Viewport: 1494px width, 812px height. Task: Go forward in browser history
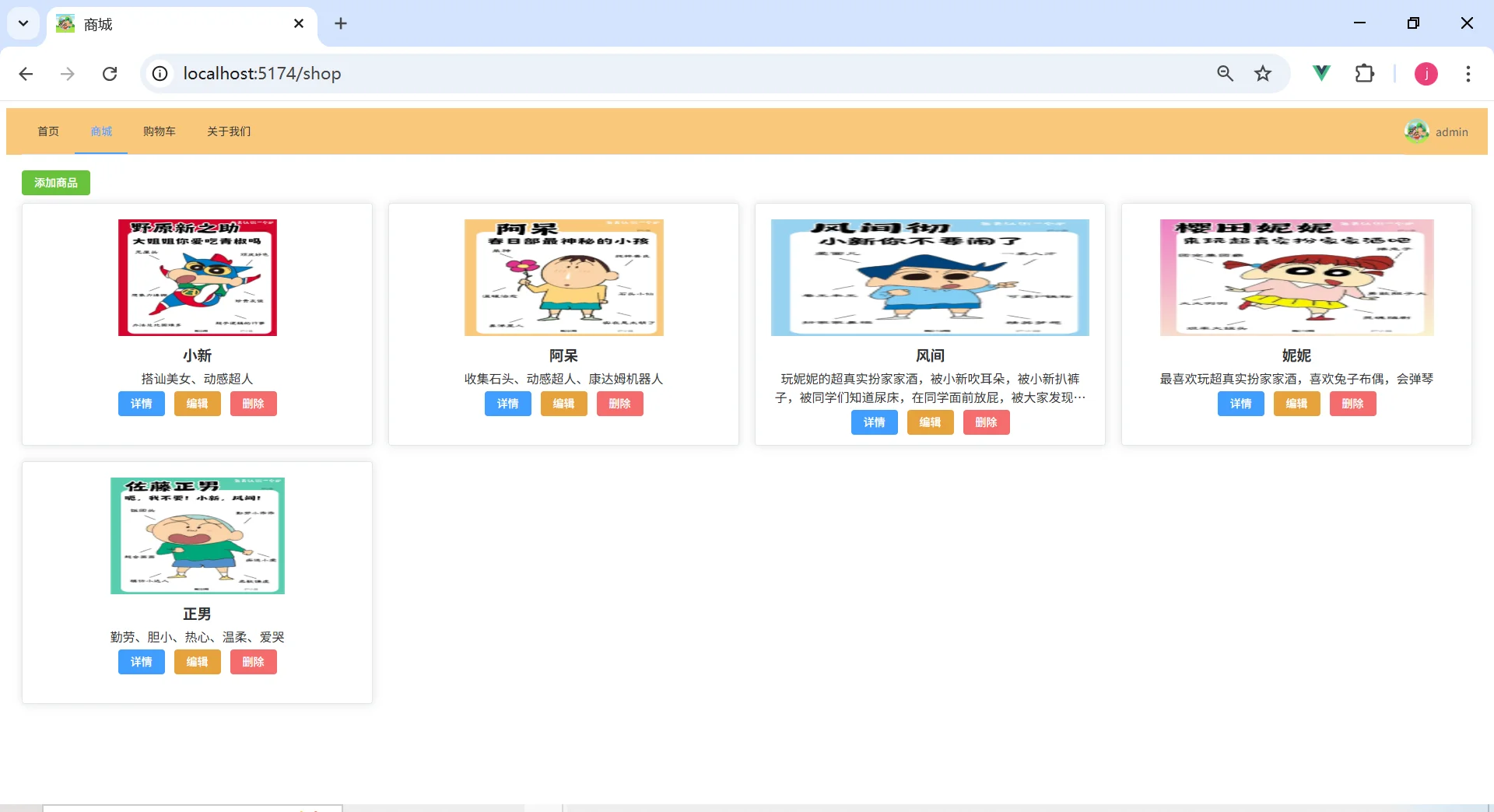[68, 74]
